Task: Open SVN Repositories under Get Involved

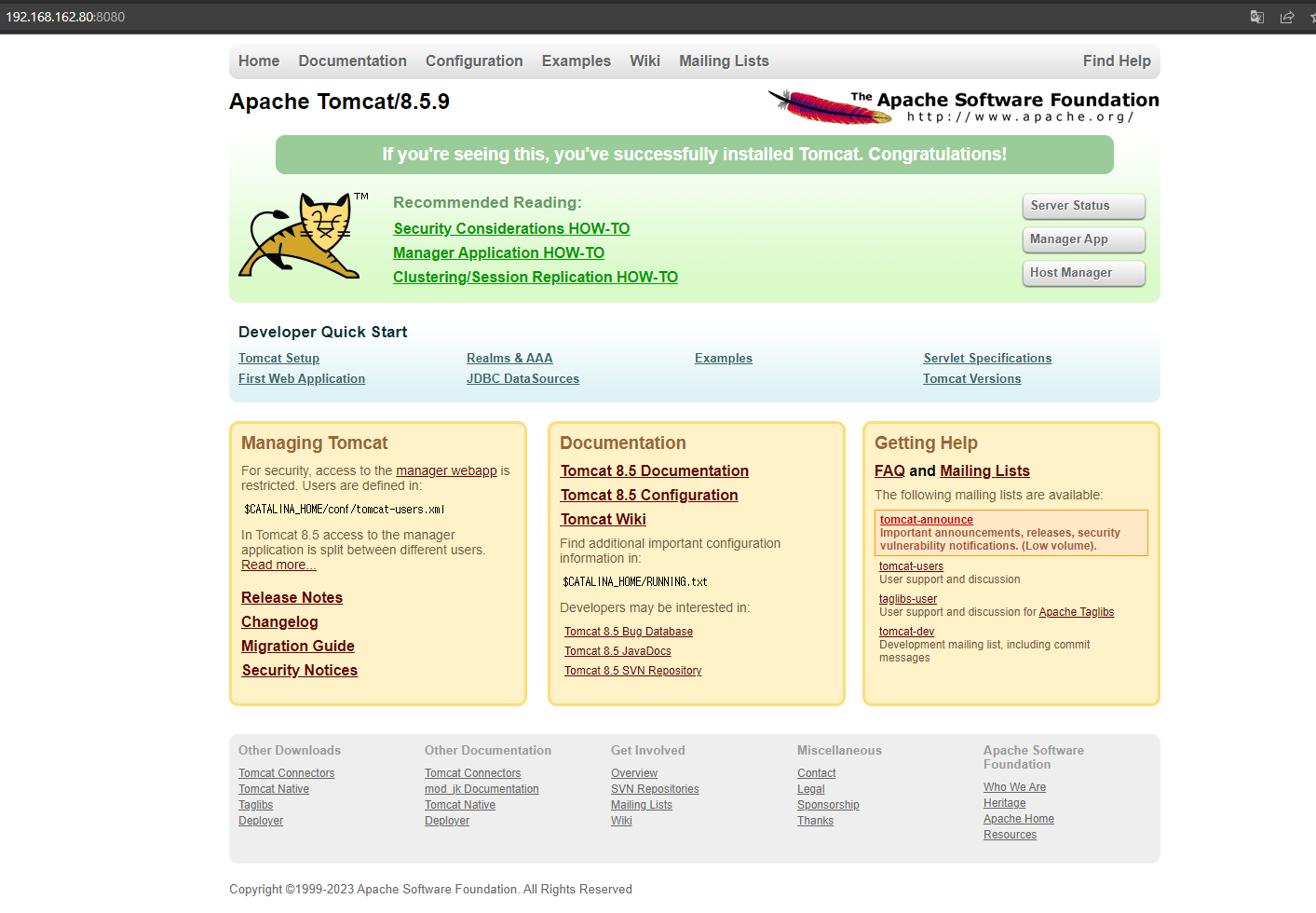Action: (x=655, y=789)
